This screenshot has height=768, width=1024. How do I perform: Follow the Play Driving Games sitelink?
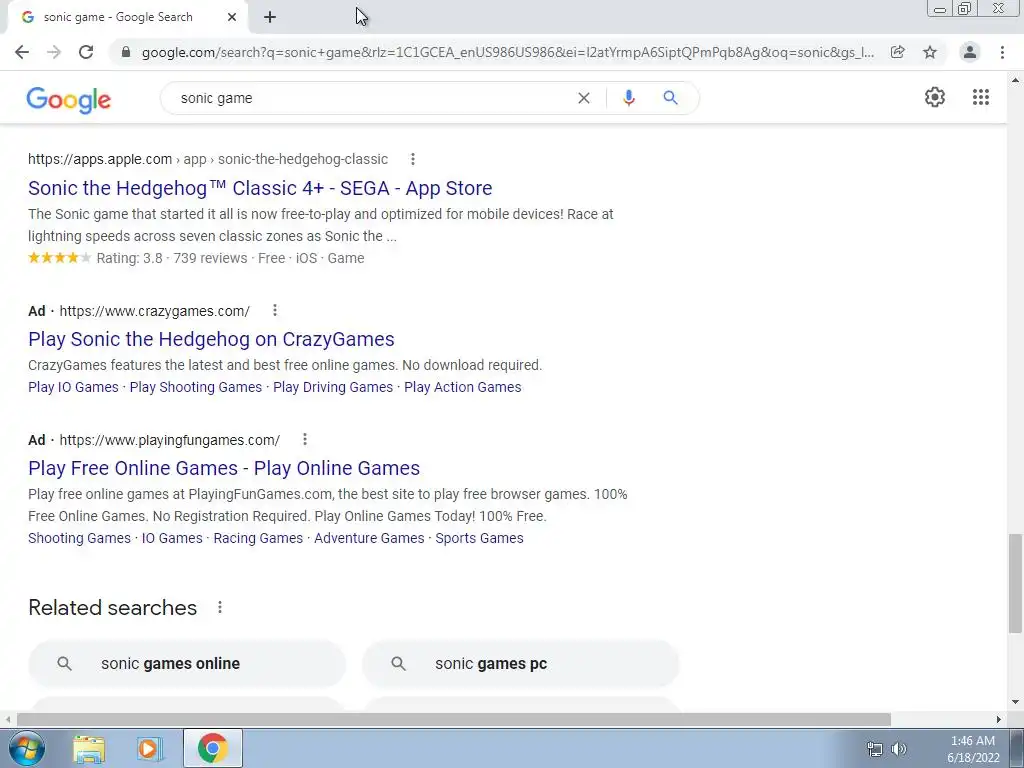click(x=333, y=387)
